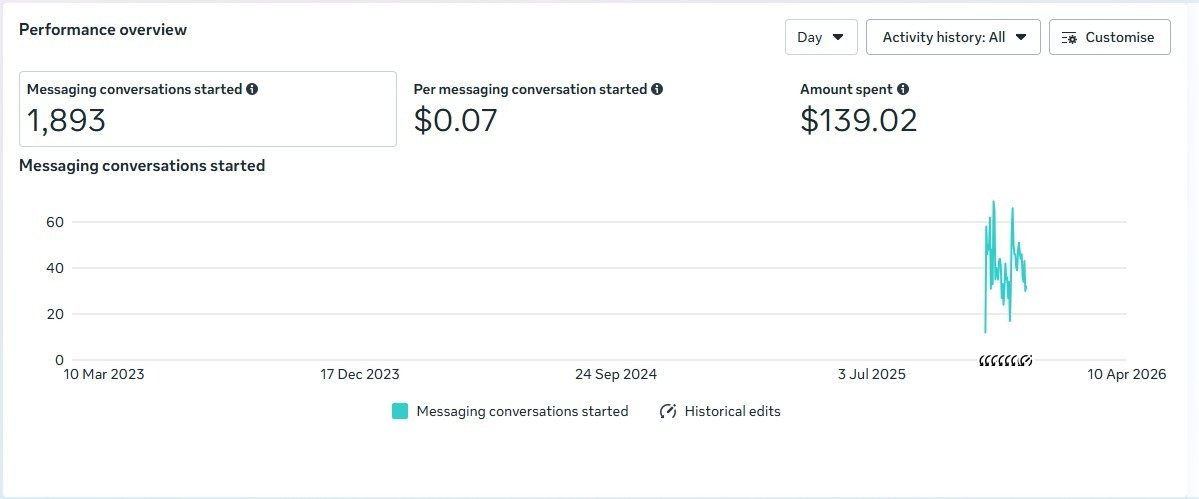Click the 24 Sep 2024 axis date
Viewport: 1199px width, 499px height.
tap(616, 374)
